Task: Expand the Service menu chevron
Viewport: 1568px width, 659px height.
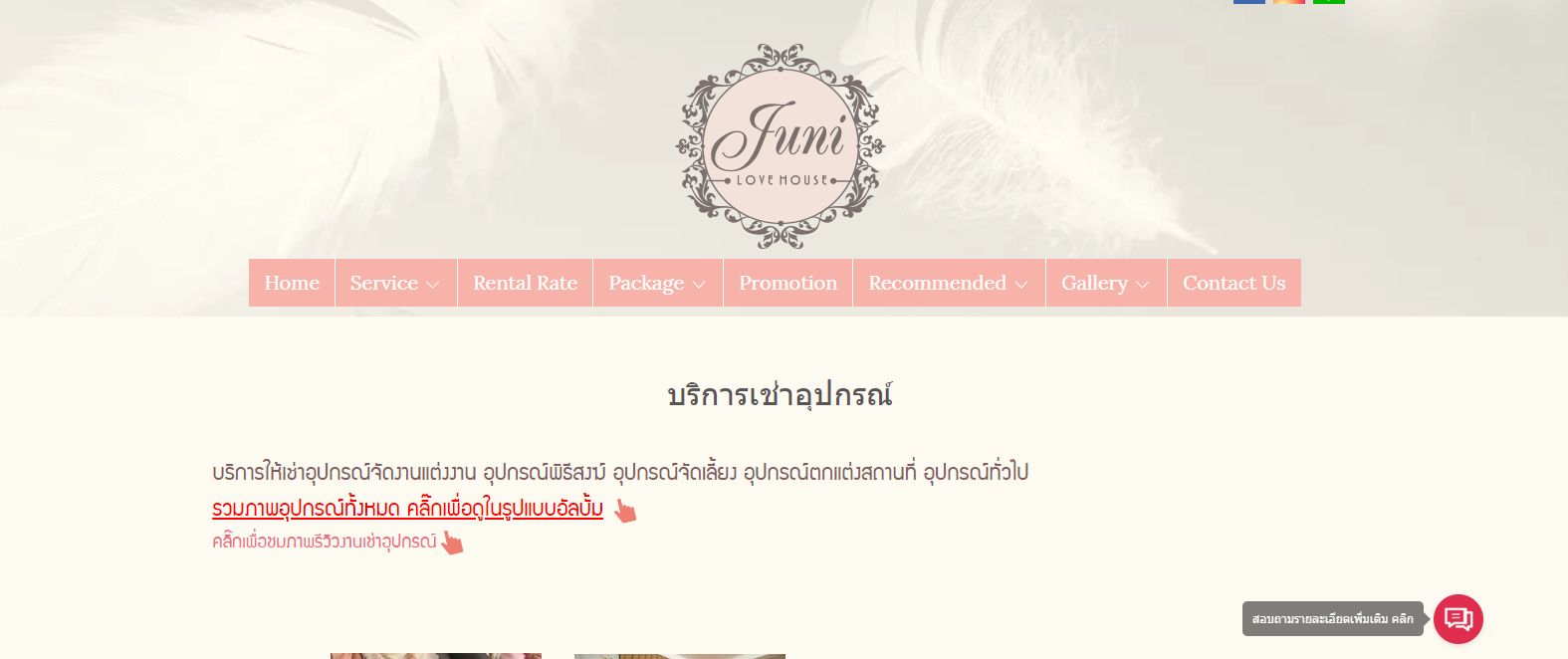Action: tap(433, 285)
